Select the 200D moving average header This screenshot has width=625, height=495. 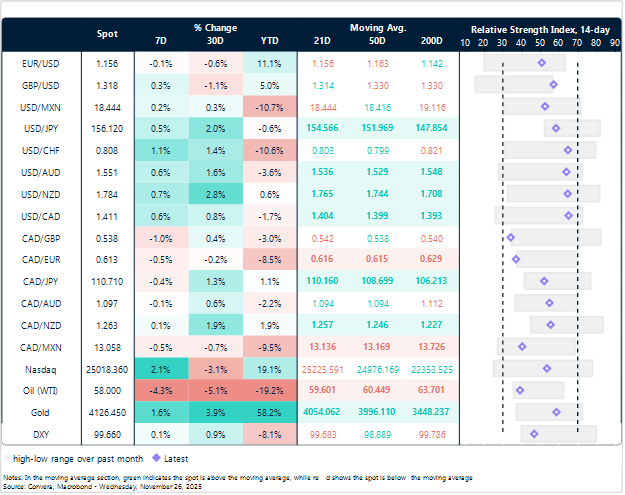tap(430, 43)
